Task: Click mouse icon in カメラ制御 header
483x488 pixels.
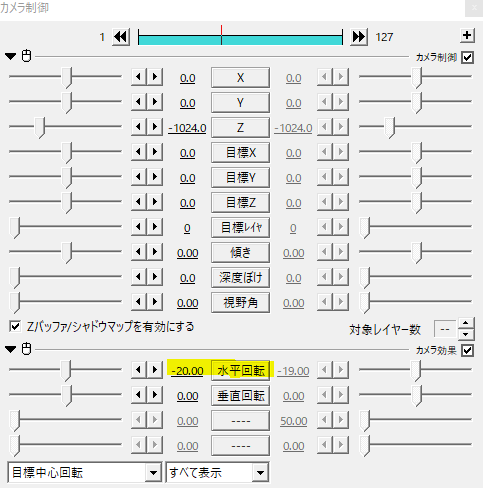Action: tap(27, 56)
